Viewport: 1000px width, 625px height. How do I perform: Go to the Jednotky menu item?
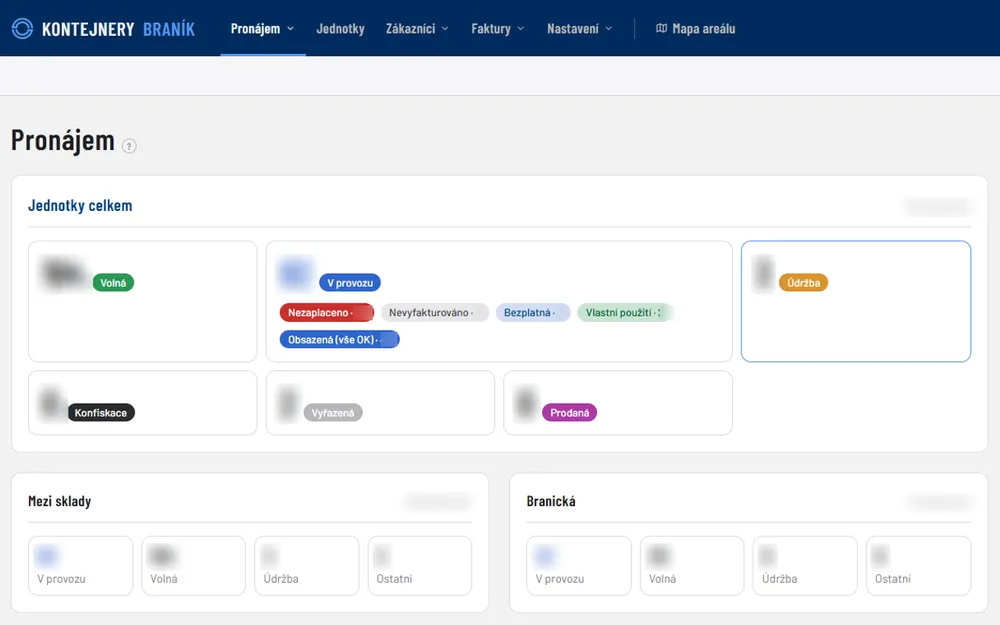(341, 29)
